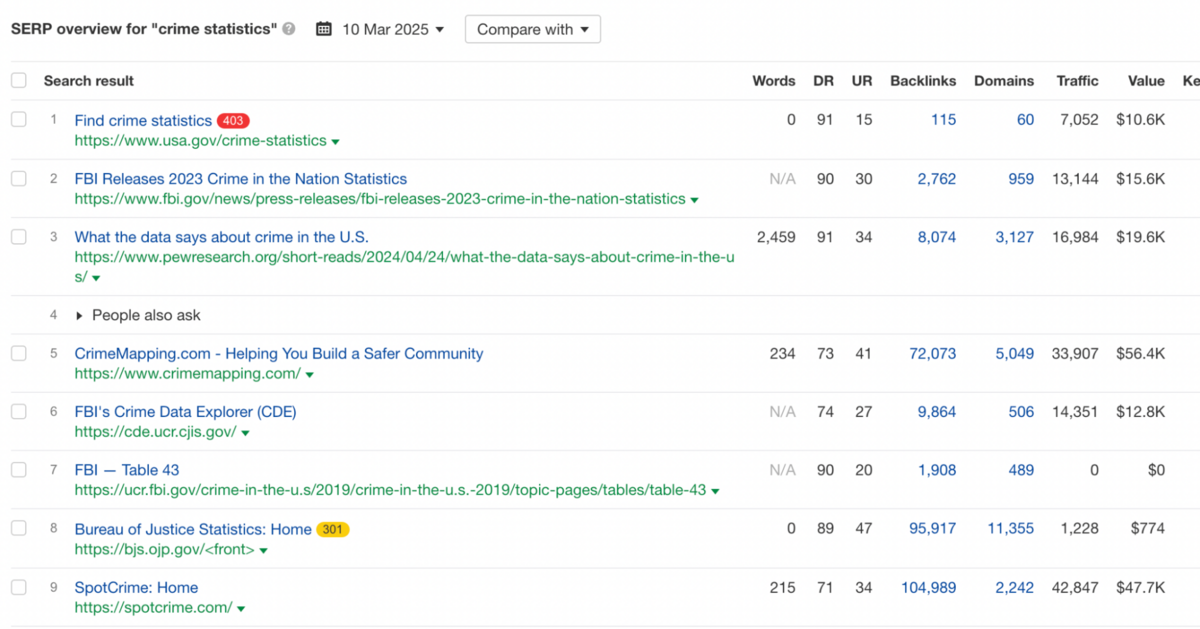
Task: Open "What the data says about crime" link
Action: point(221,237)
